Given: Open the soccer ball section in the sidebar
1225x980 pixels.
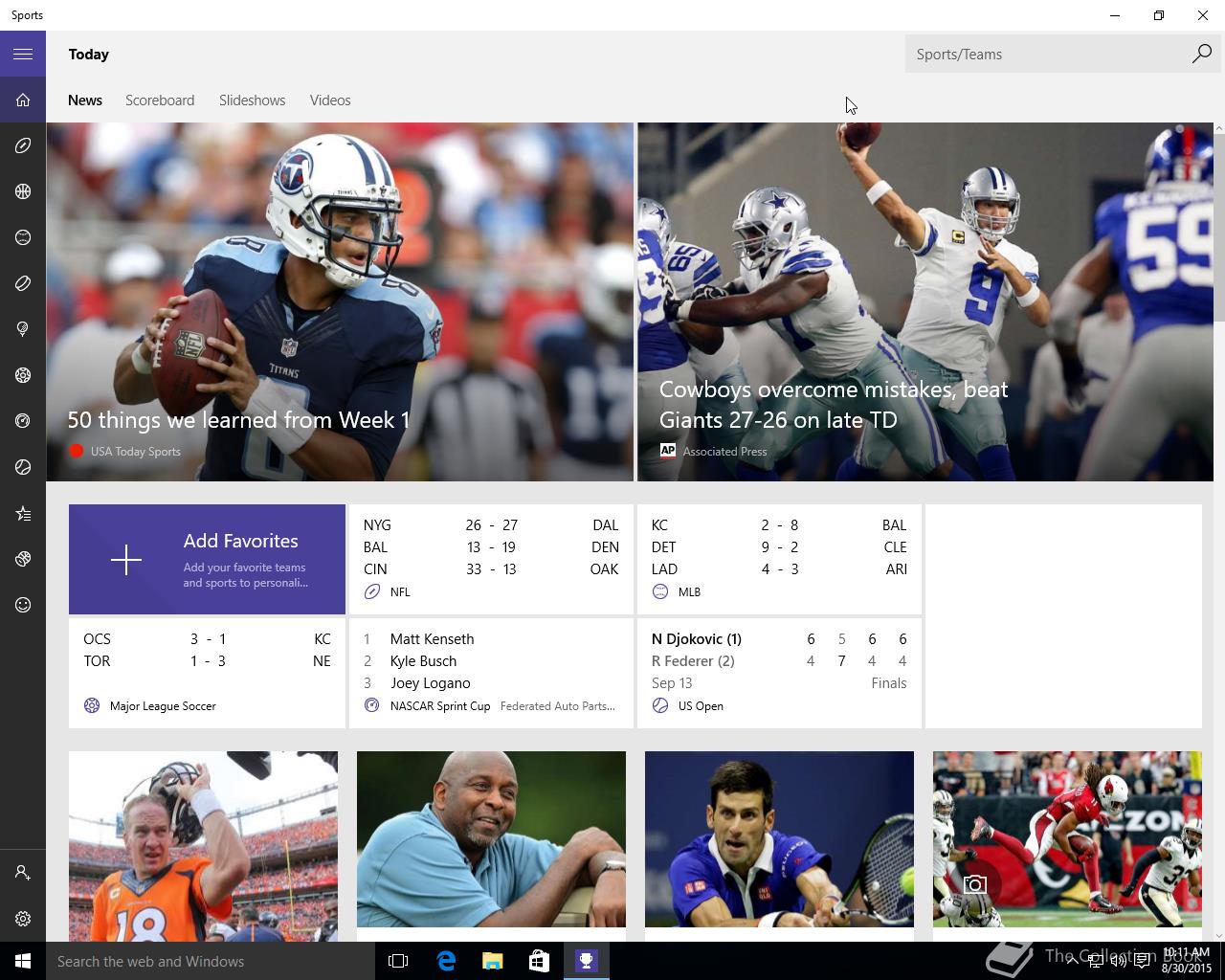Looking at the screenshot, I should click(x=23, y=375).
